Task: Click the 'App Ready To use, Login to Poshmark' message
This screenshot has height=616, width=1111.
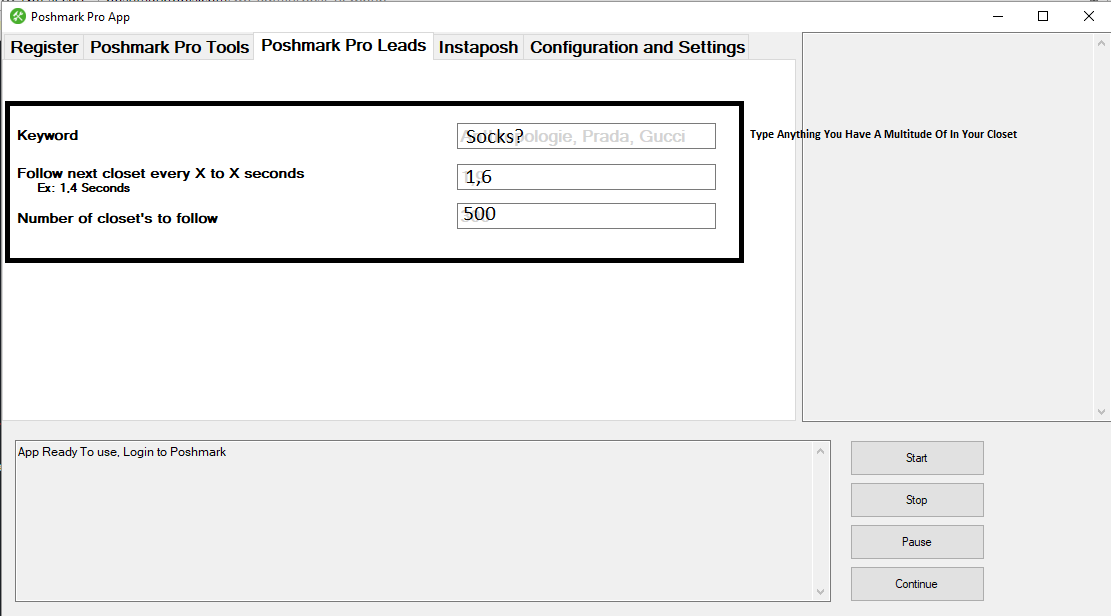Action: pyautogui.click(x=122, y=452)
